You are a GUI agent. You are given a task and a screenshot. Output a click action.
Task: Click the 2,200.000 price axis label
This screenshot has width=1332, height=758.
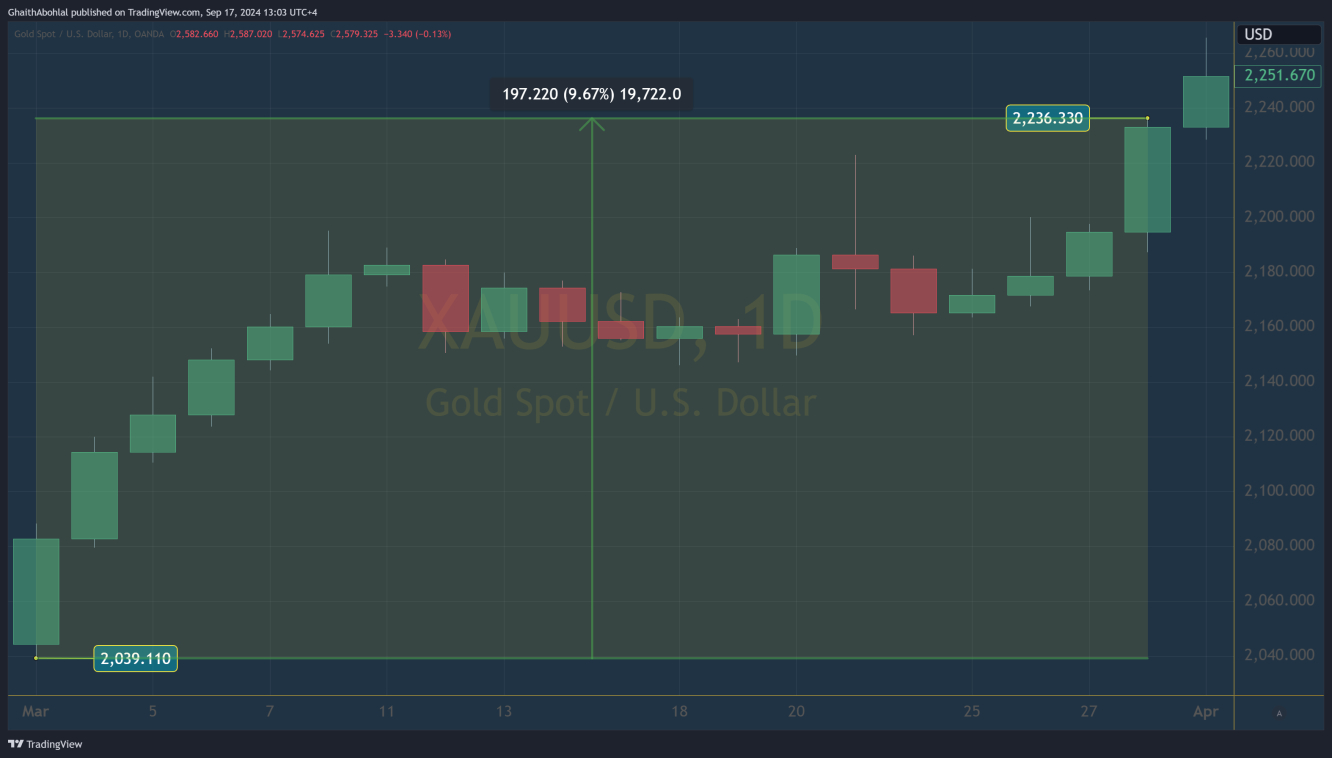pyautogui.click(x=1279, y=216)
